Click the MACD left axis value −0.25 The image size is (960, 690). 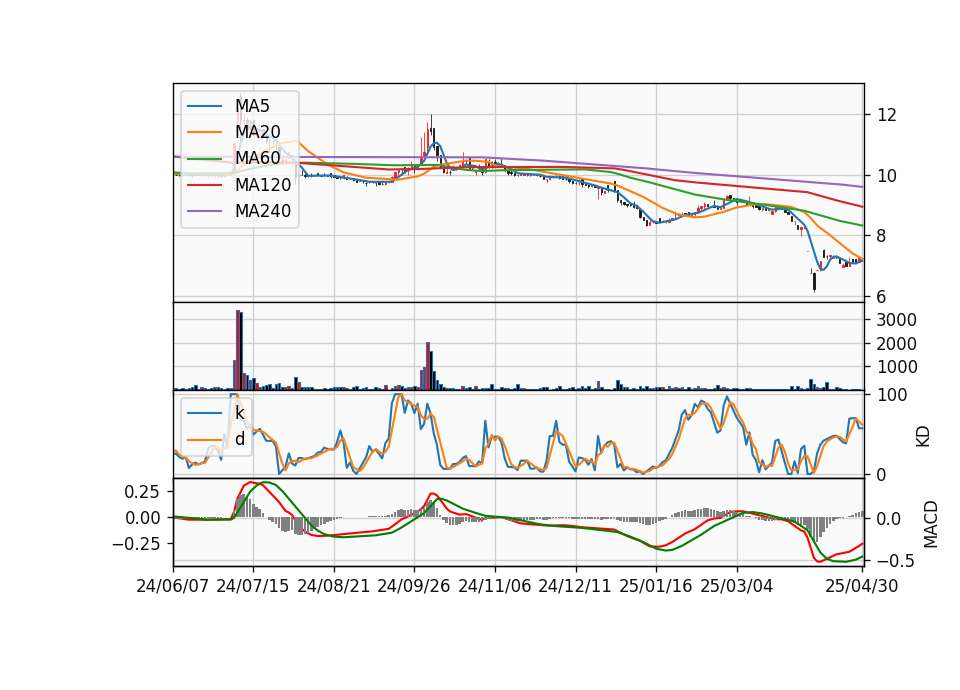click(x=136, y=544)
